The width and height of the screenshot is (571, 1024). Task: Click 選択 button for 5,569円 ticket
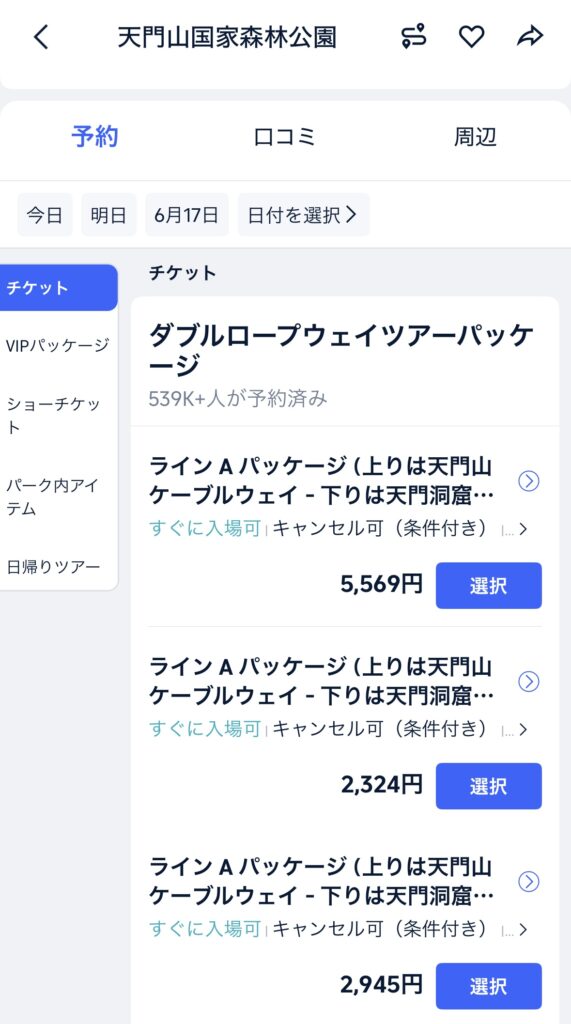(x=488, y=585)
